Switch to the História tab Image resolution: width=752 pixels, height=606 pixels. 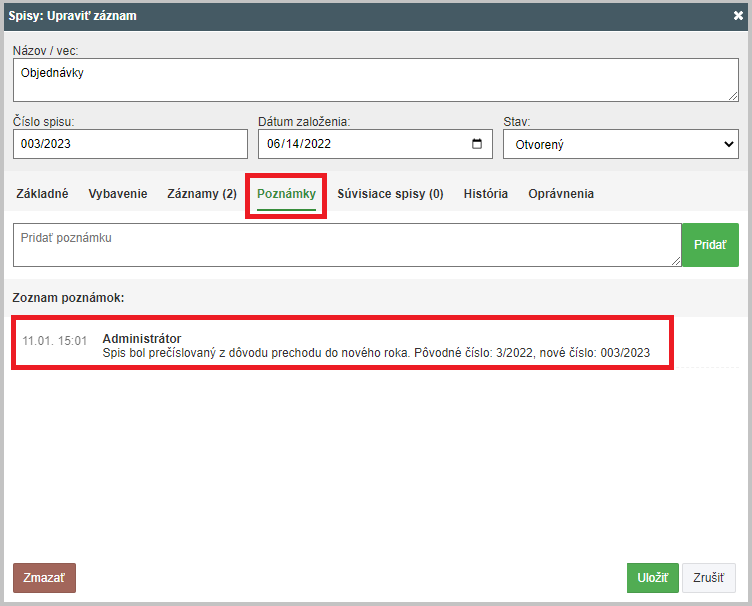tap(486, 194)
